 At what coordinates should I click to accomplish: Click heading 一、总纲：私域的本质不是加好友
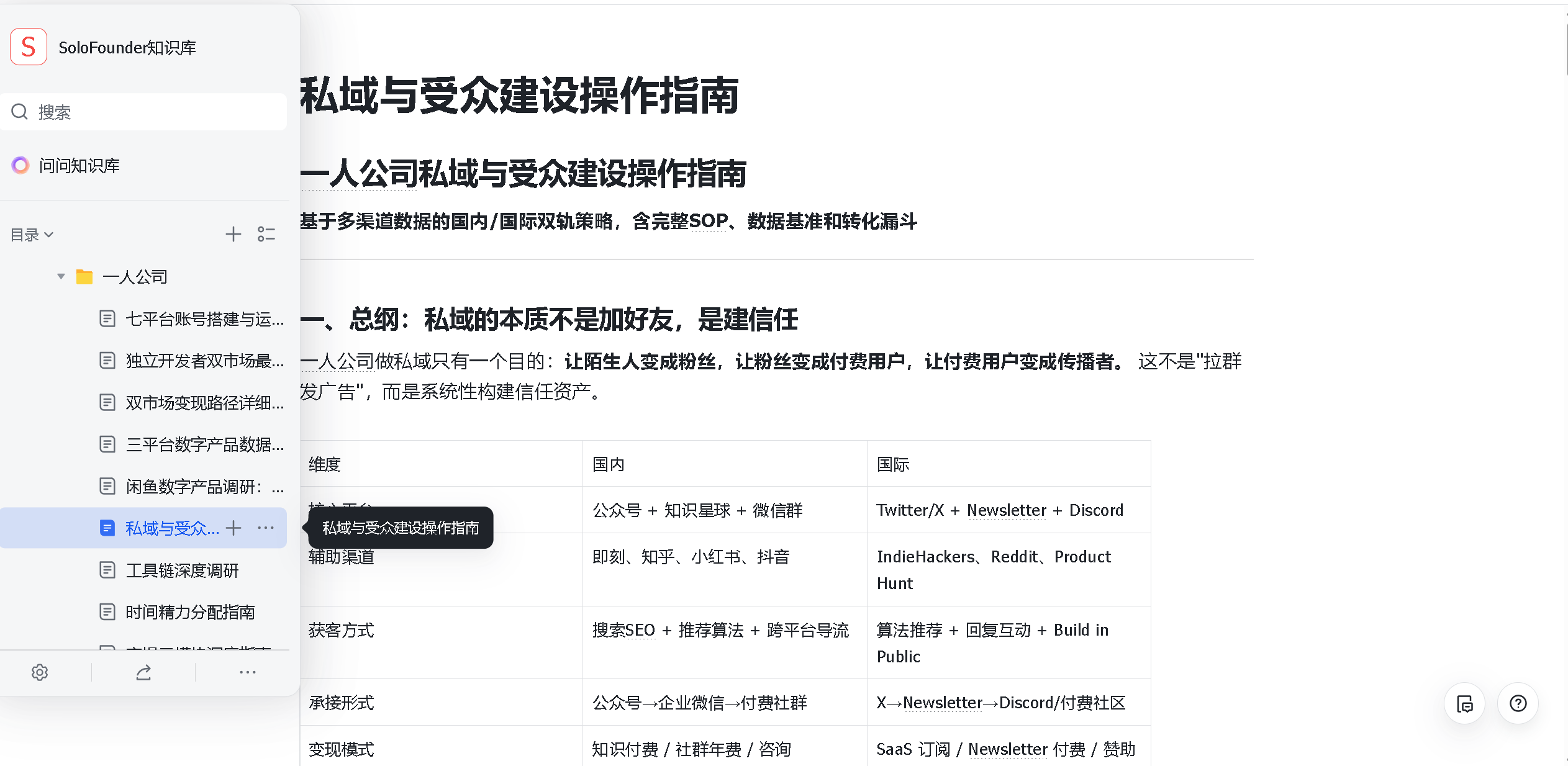click(x=549, y=320)
